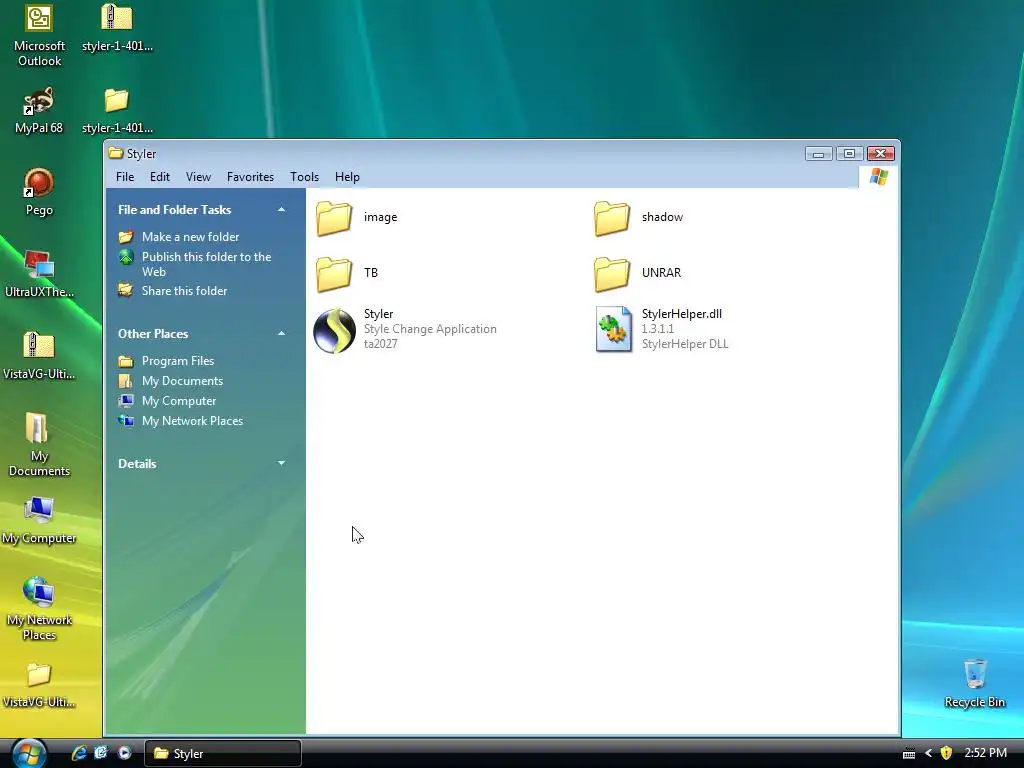Click the Start orb button
1024x768 pixels.
[29, 753]
